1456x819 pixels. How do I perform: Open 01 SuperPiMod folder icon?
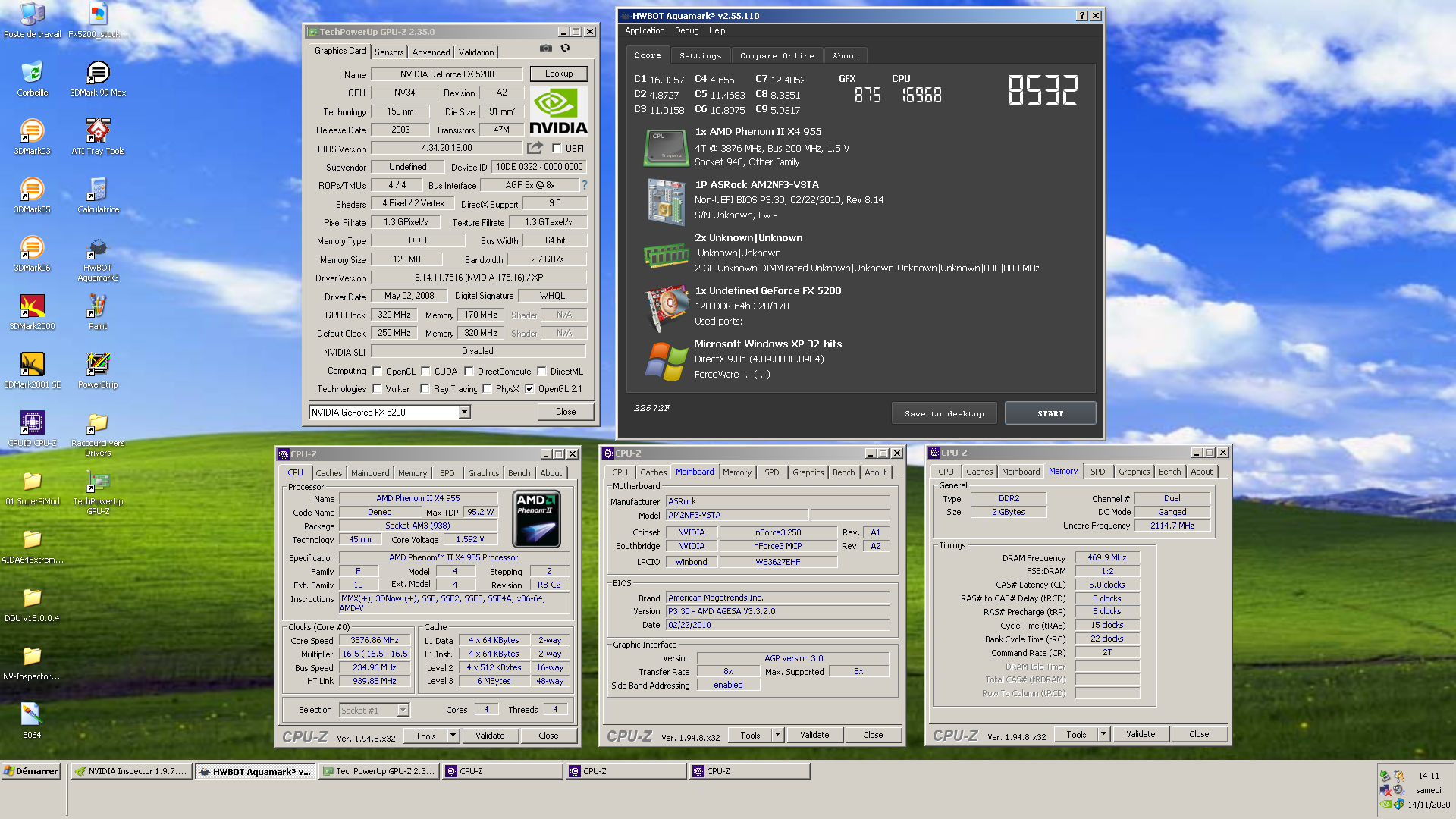point(32,488)
